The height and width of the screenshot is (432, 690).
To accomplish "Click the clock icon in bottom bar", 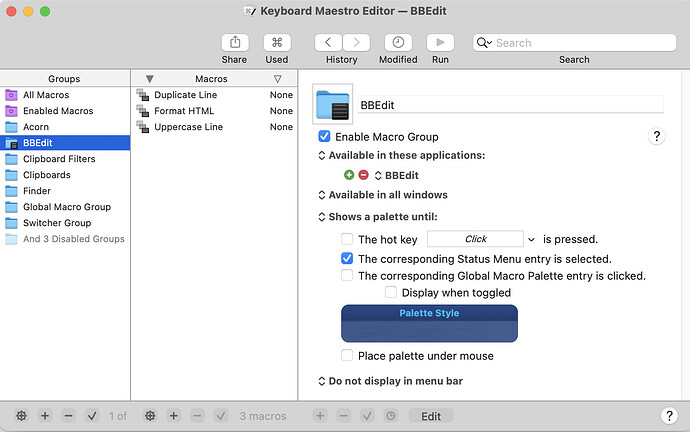I will [x=391, y=416].
